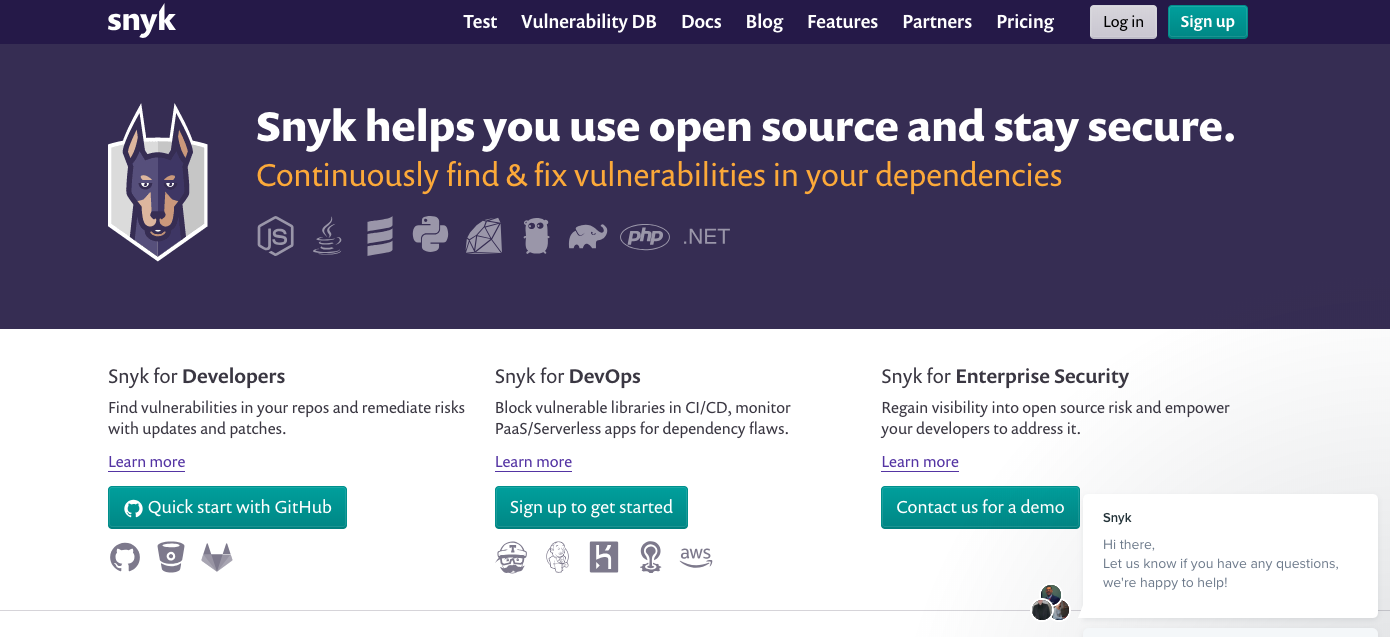Click the 'Snyk for Developers' heading

tap(197, 377)
